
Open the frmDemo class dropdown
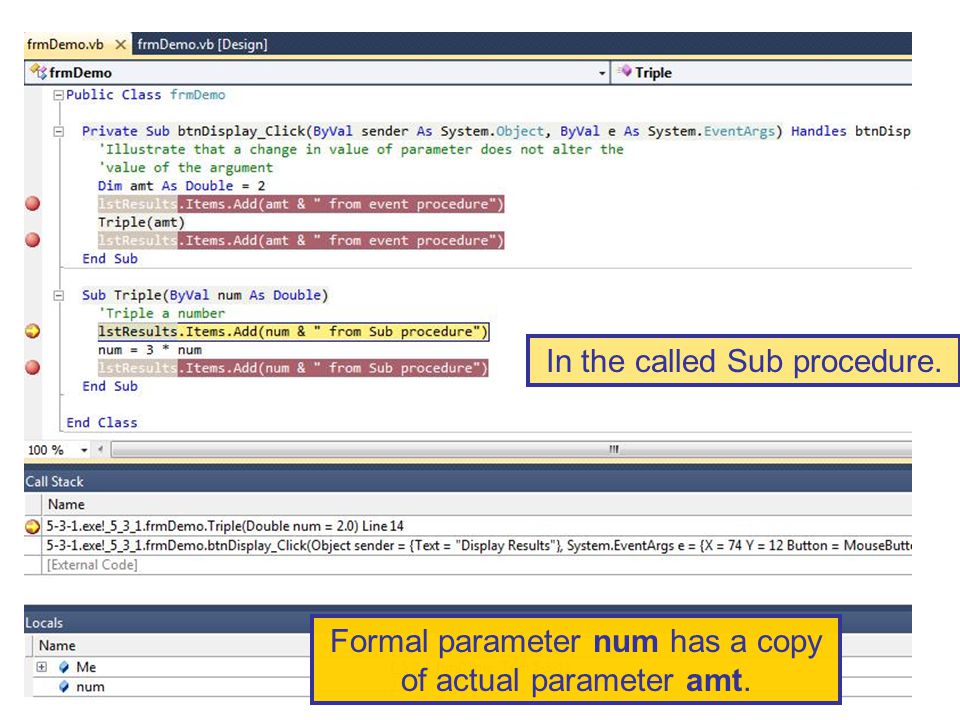602,73
